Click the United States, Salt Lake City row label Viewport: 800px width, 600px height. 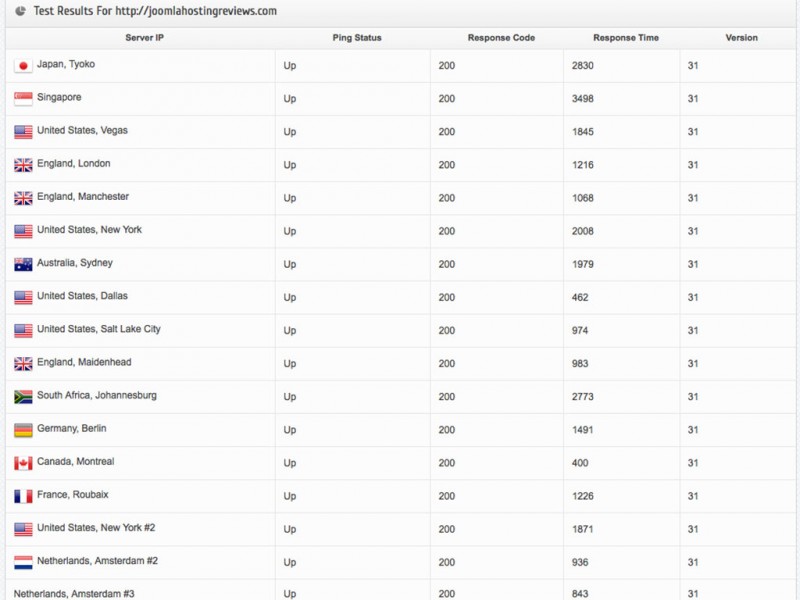coord(98,329)
